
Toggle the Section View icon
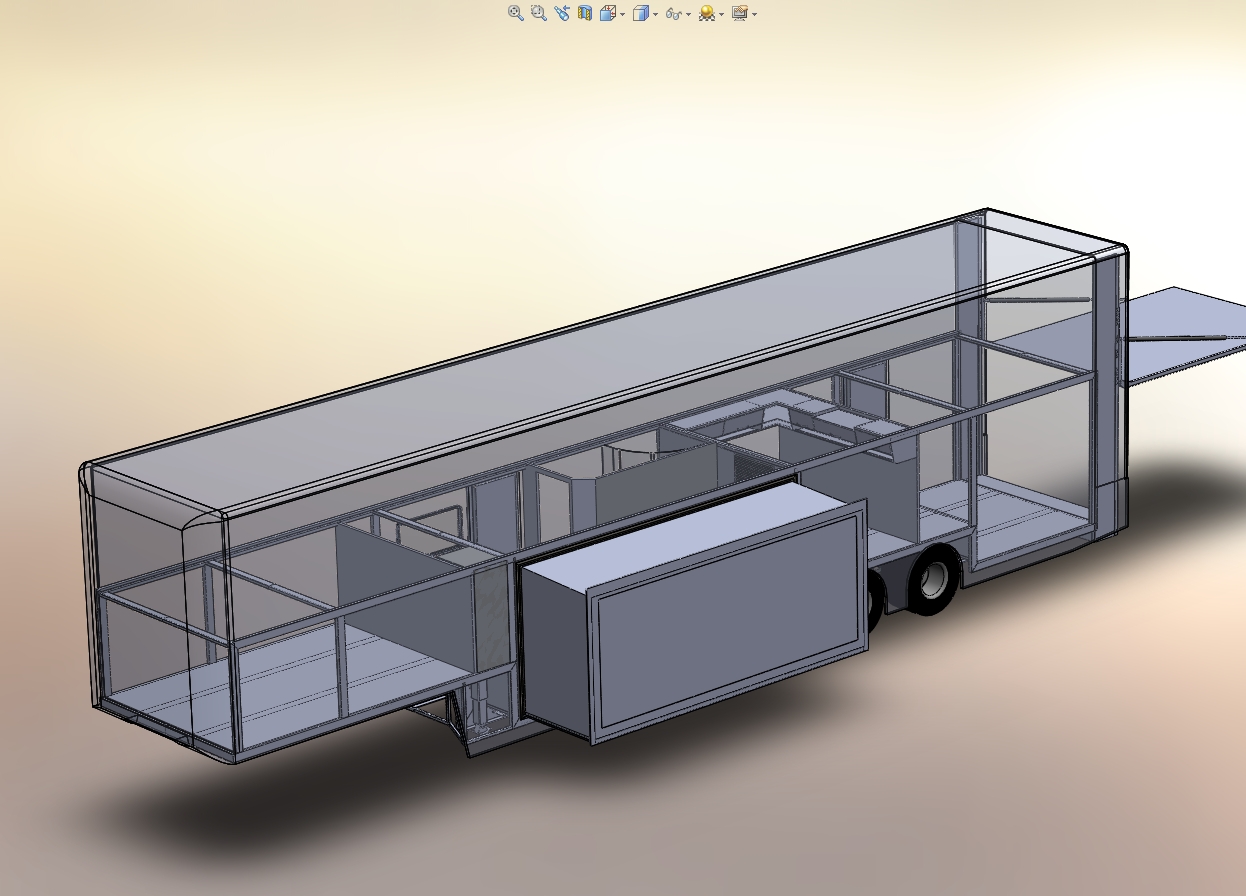(x=585, y=13)
